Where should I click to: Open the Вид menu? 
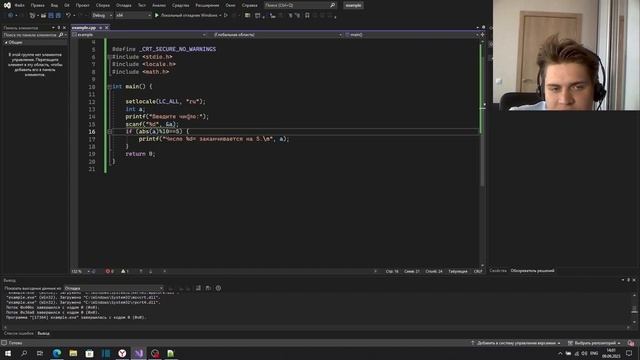pyautogui.click(x=54, y=5)
